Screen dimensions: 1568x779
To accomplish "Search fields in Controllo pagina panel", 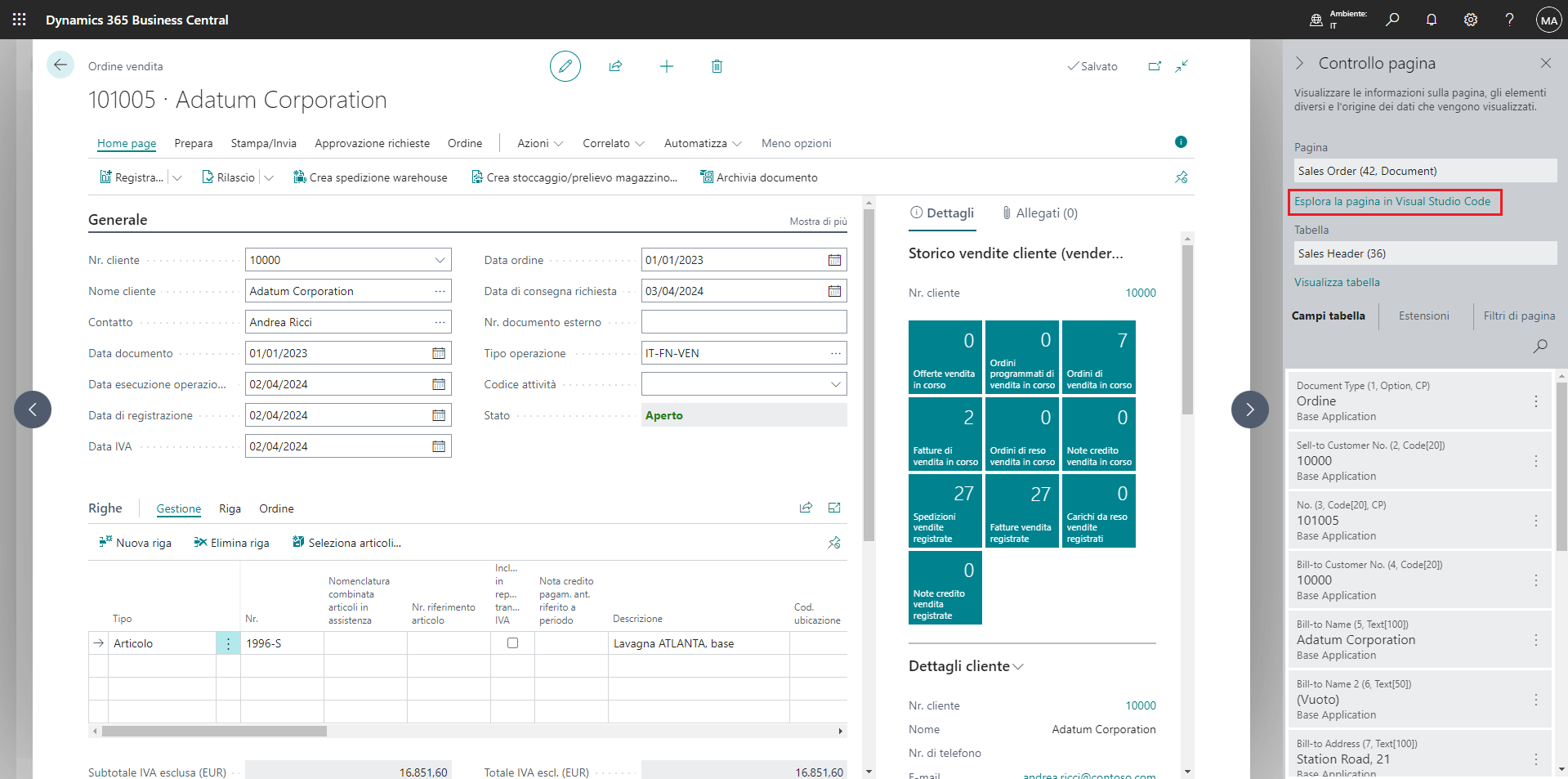I will [1540, 346].
